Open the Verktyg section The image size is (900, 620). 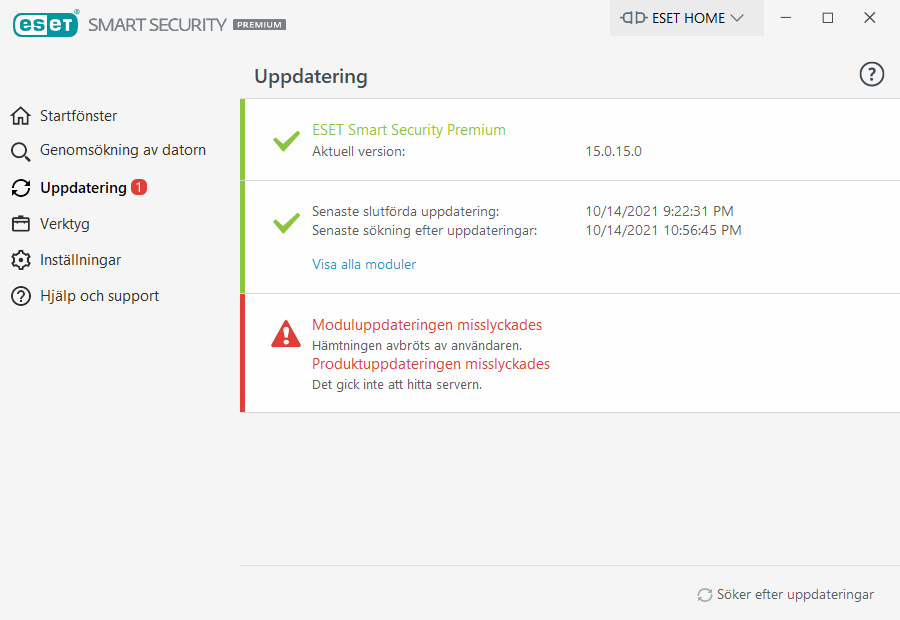(x=64, y=224)
